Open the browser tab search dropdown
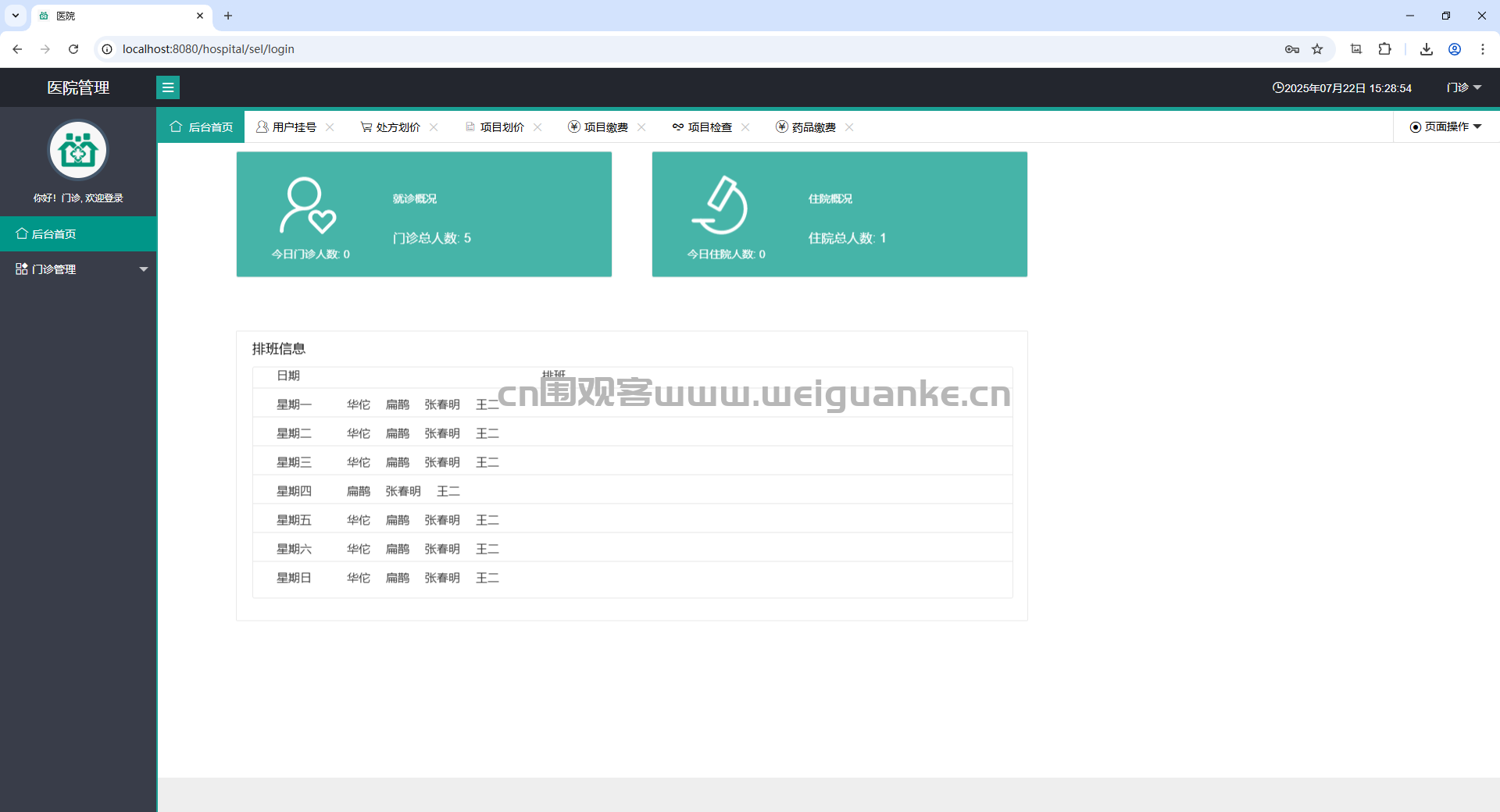The width and height of the screenshot is (1500, 812). [x=16, y=16]
